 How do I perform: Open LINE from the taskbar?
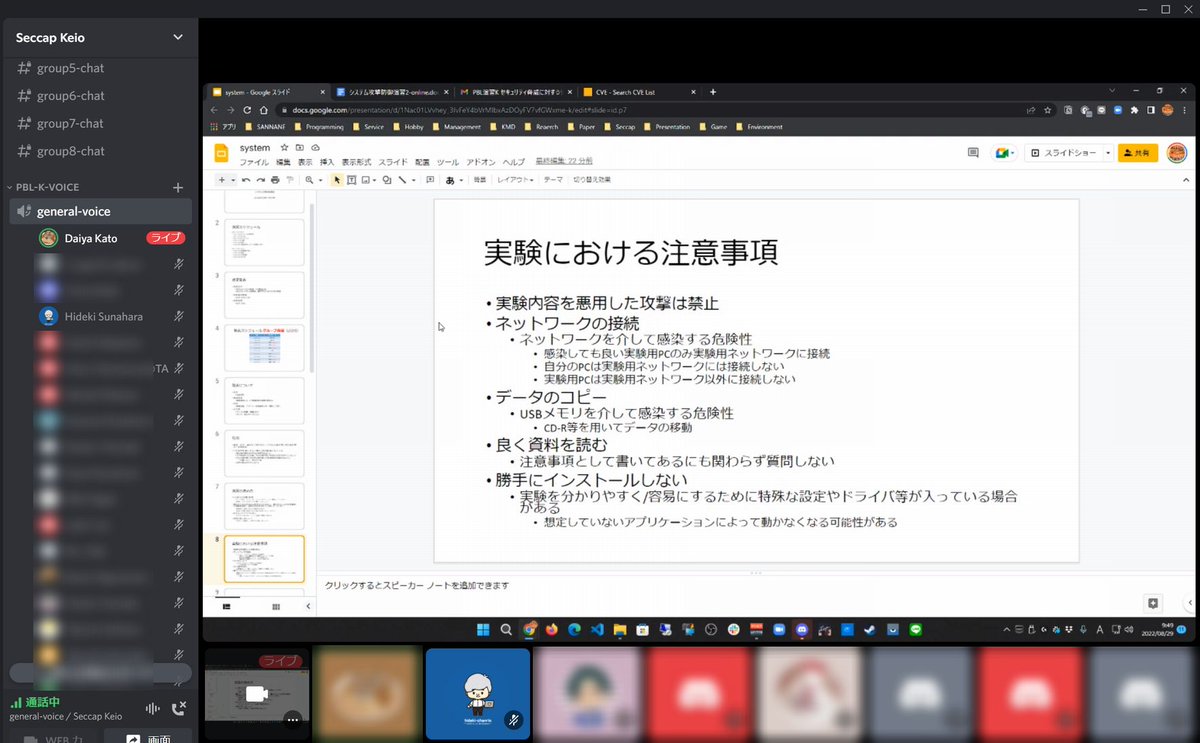click(916, 630)
